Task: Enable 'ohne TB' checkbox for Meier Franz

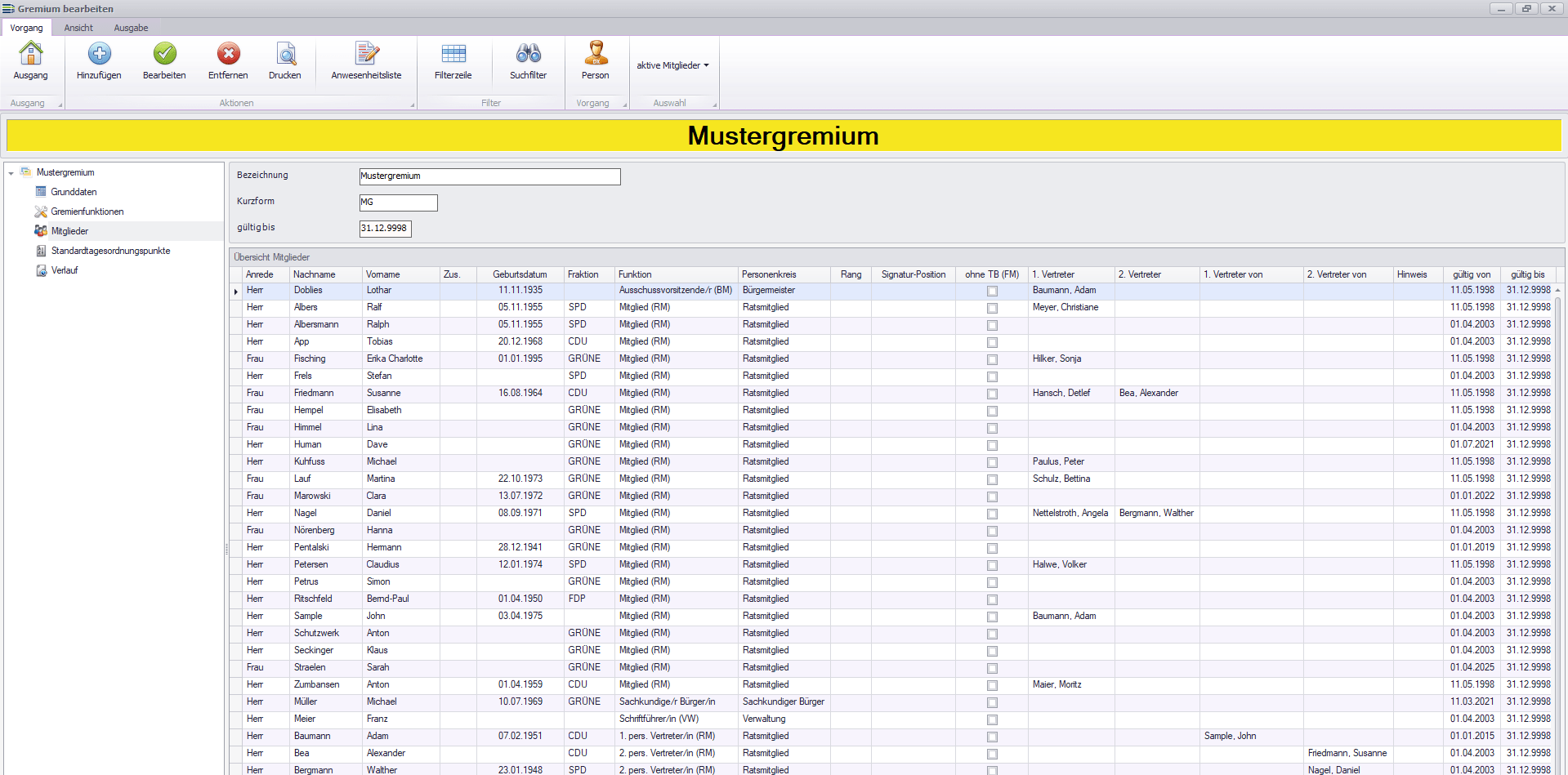Action: tap(992, 720)
